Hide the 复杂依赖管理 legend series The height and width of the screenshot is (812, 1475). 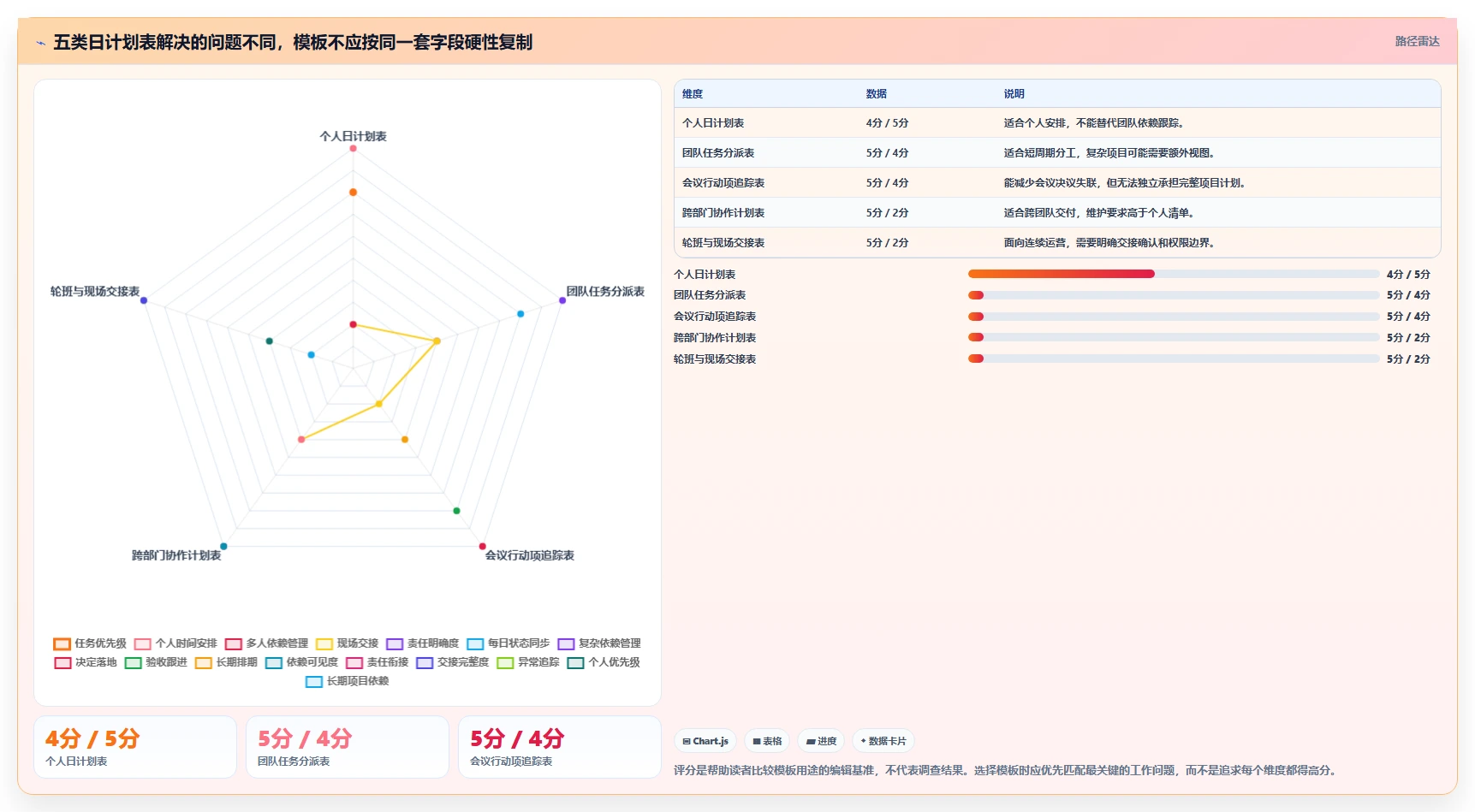point(599,643)
